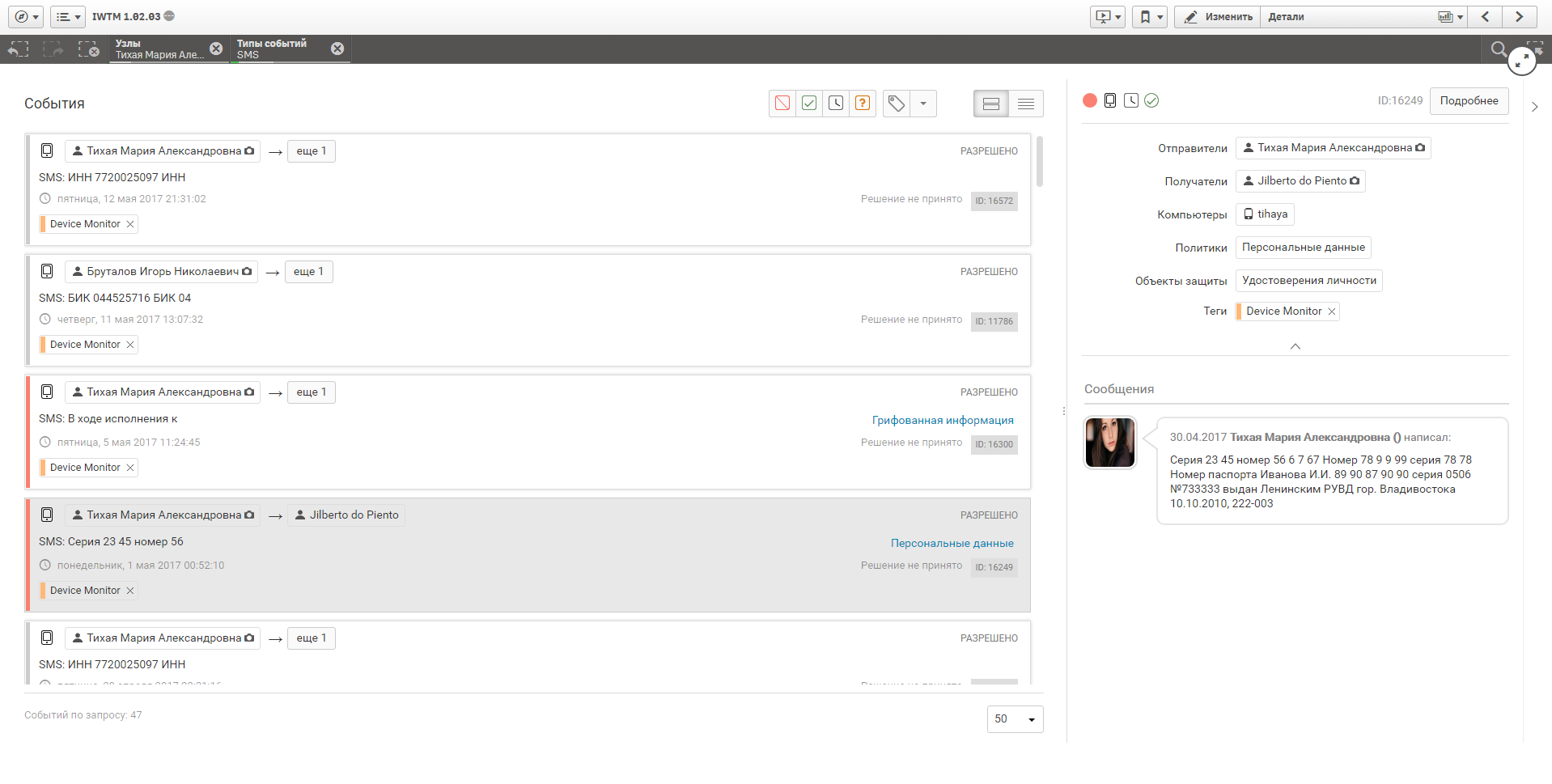Toggle fullscreen expand round button
Viewport: 1552px width, 784px height.
[x=1522, y=61]
